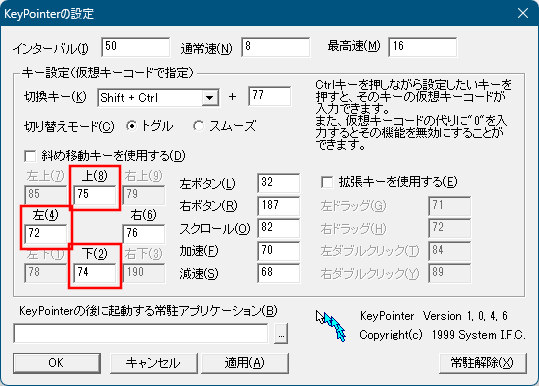
Task: Click the キャンセル button
Action: point(154,363)
